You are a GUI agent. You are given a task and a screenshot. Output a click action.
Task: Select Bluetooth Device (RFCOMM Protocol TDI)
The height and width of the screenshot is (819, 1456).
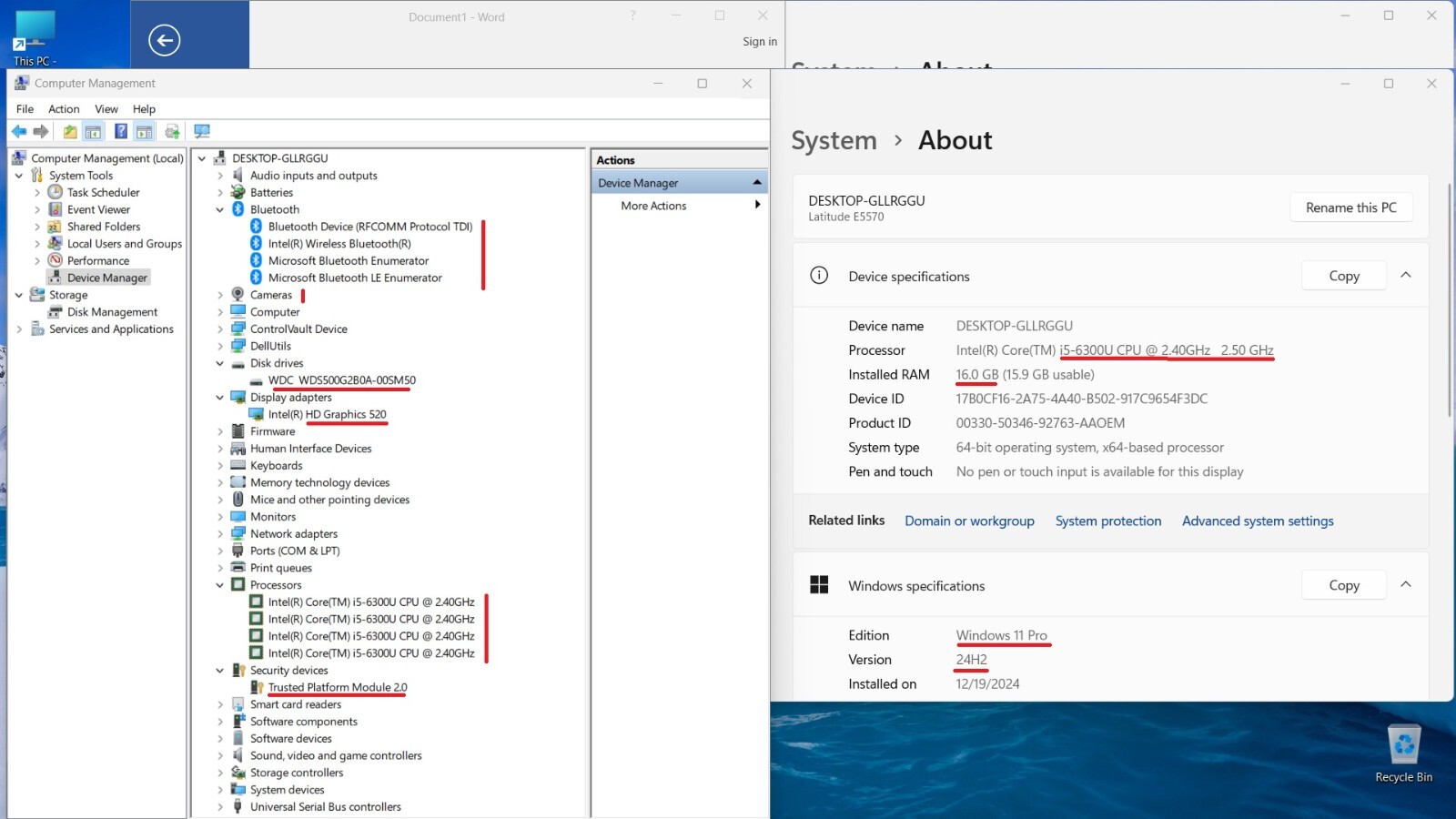point(370,227)
